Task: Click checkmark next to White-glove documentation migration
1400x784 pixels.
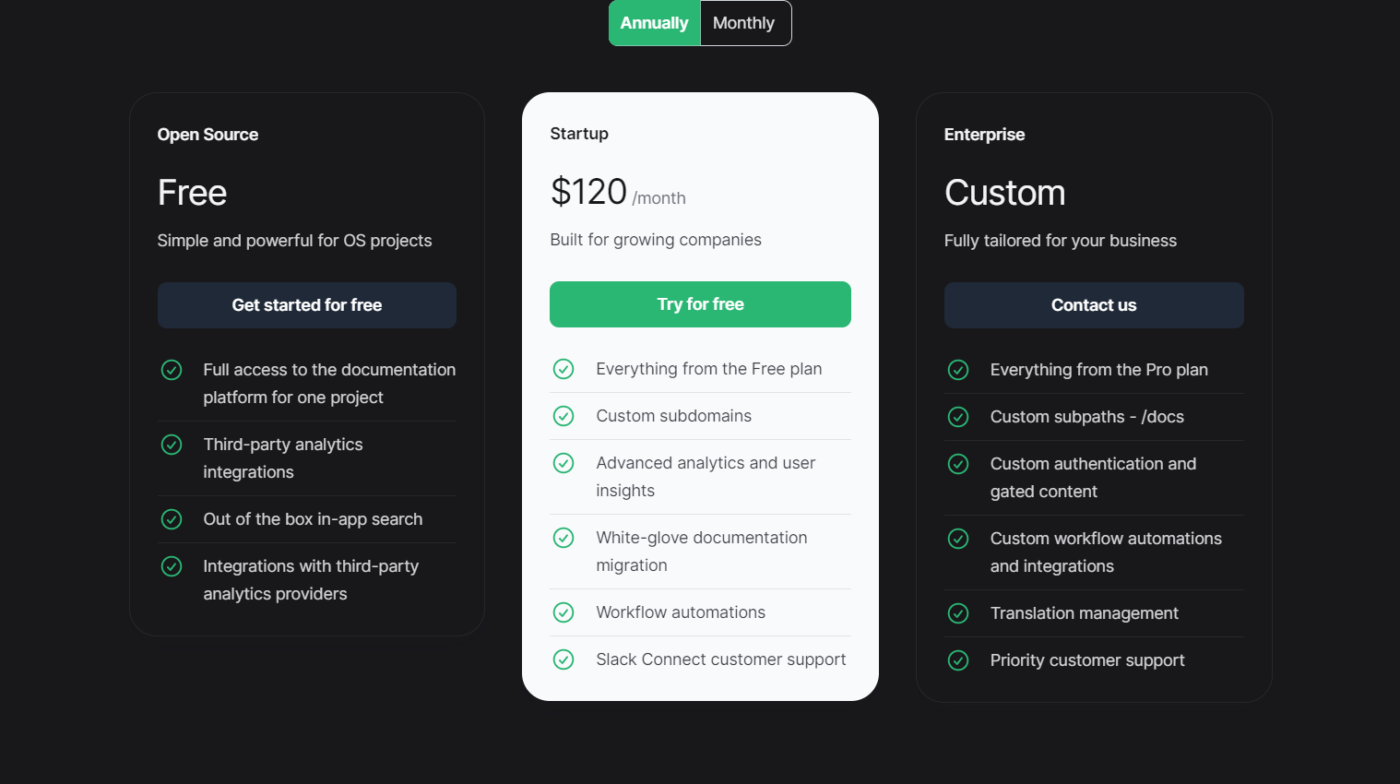Action: [564, 538]
